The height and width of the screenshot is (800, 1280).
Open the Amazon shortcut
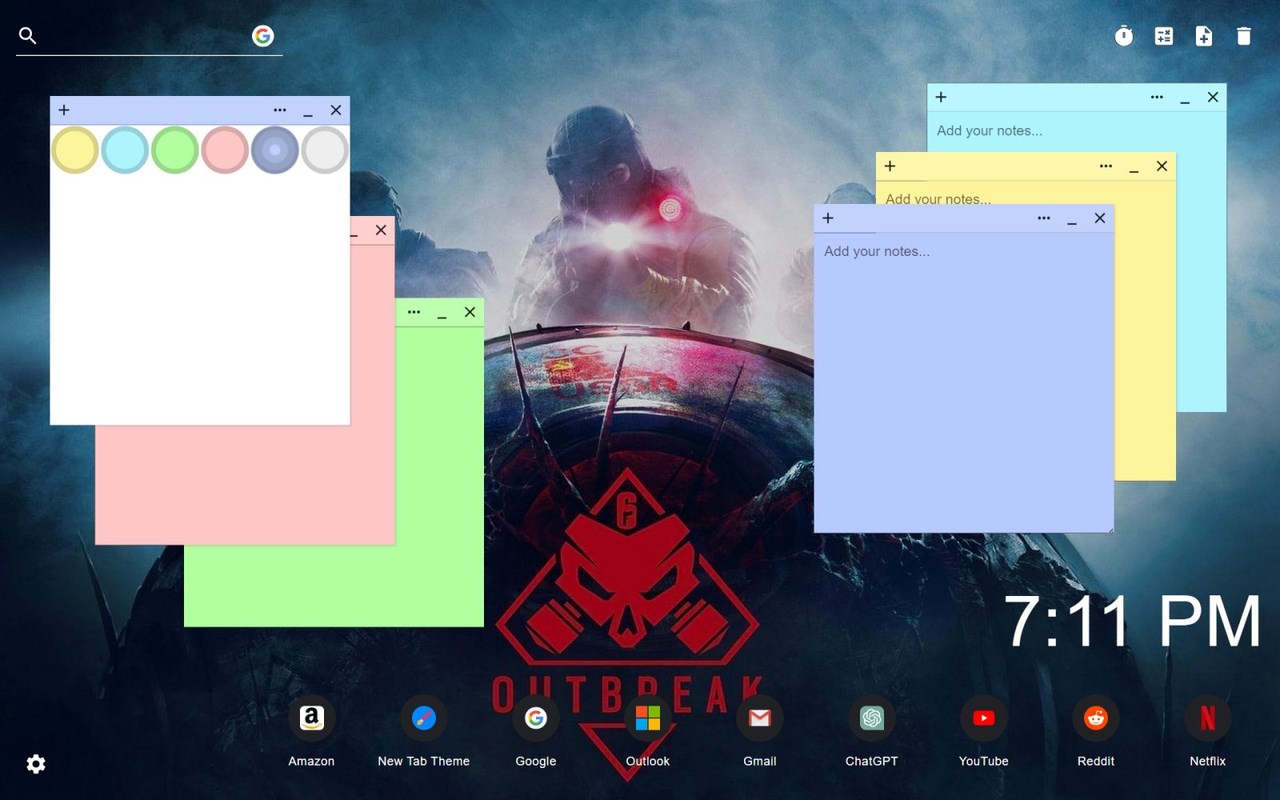tap(311, 718)
